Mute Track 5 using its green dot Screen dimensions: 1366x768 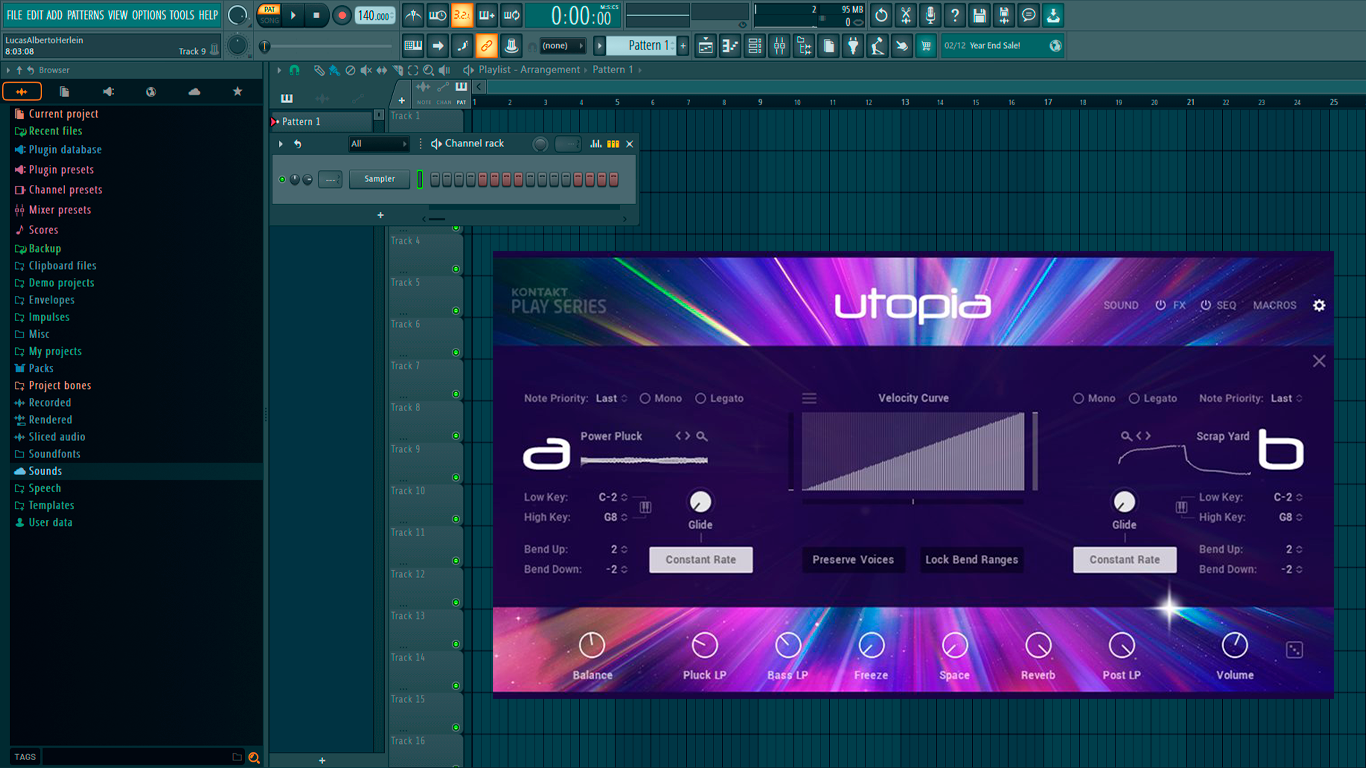click(x=456, y=311)
